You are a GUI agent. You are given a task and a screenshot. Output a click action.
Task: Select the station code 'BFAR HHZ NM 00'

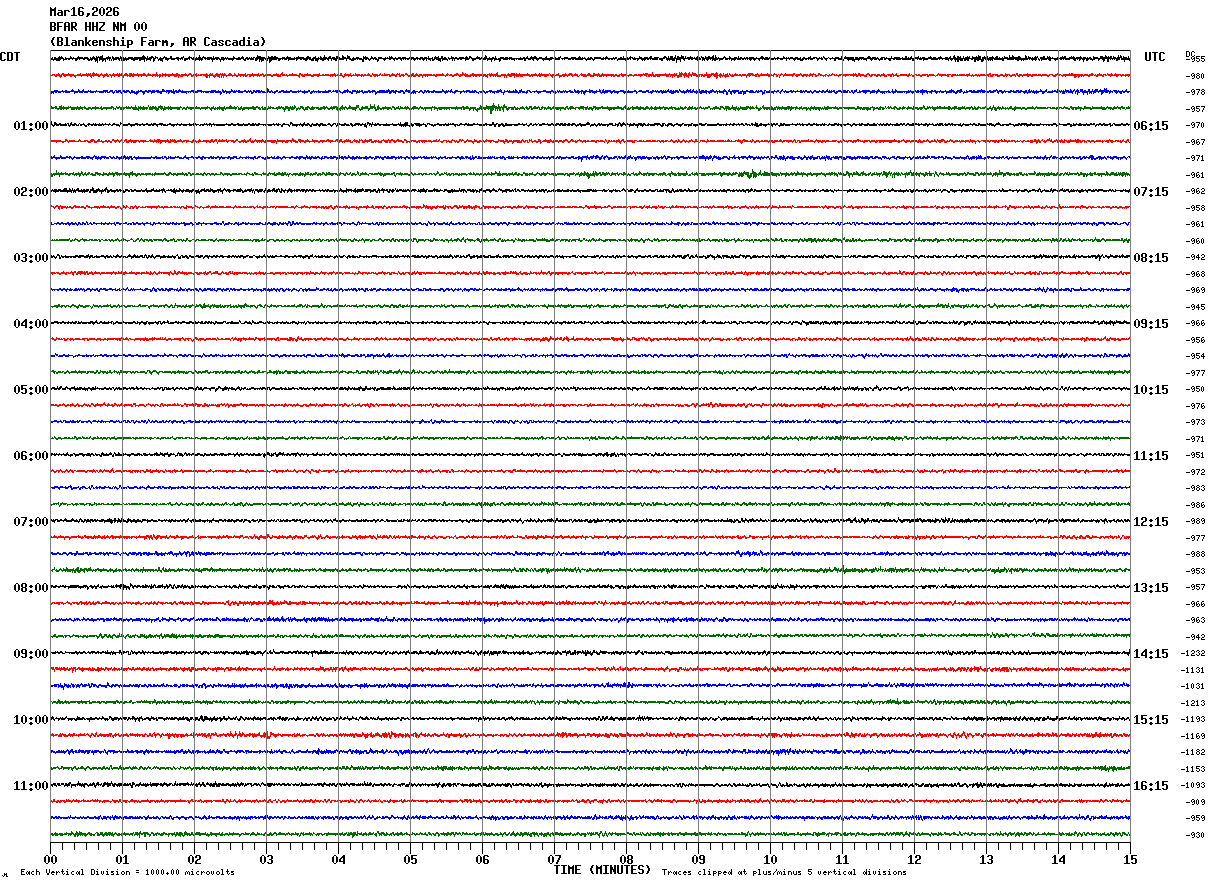[x=98, y=27]
